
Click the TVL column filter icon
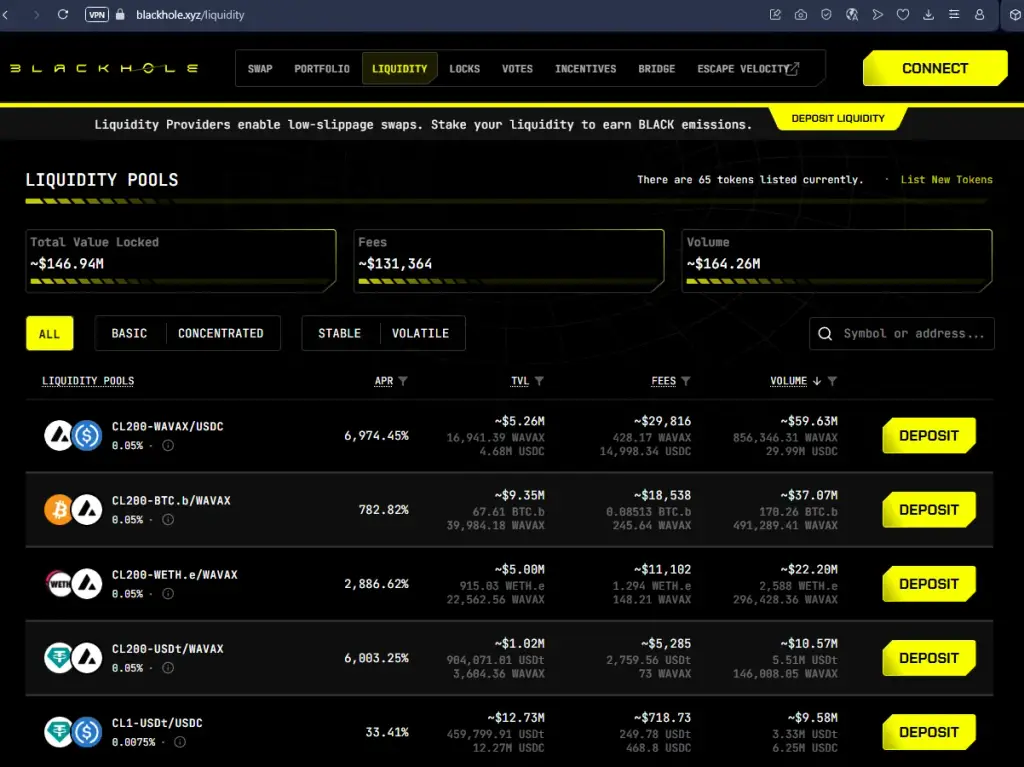539,381
